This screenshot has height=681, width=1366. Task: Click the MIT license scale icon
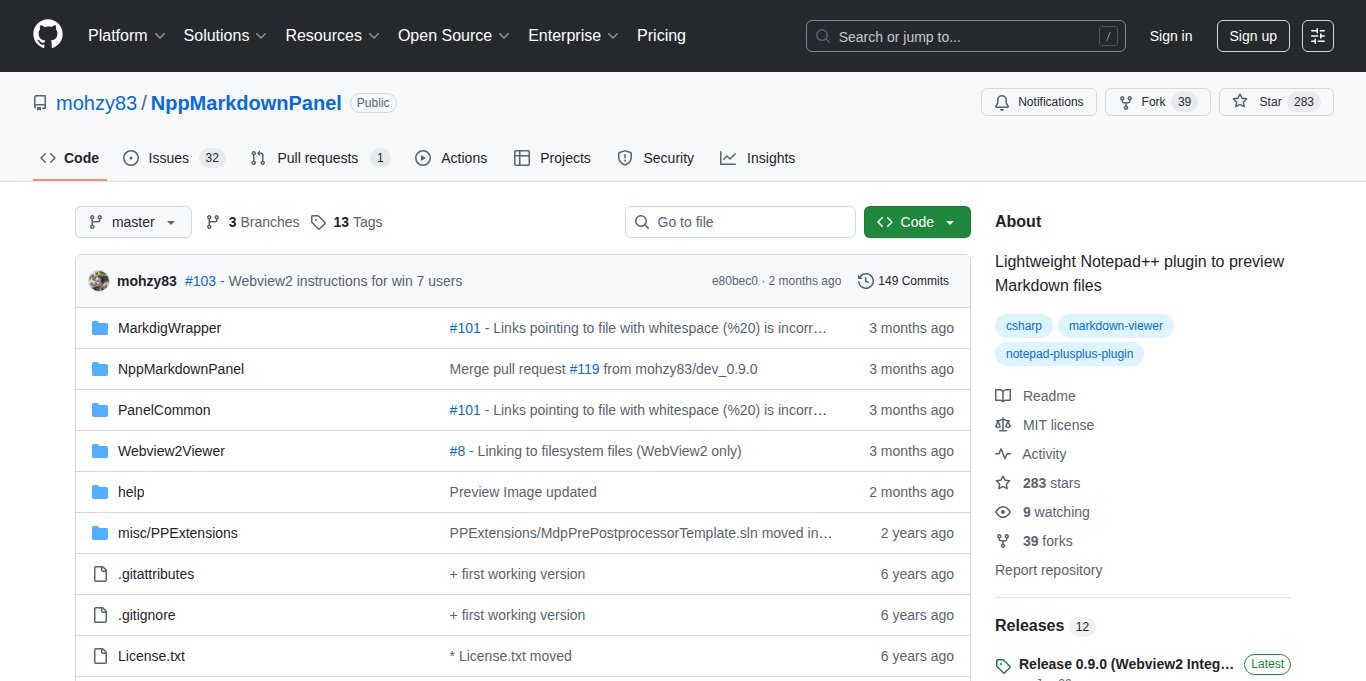(1003, 425)
